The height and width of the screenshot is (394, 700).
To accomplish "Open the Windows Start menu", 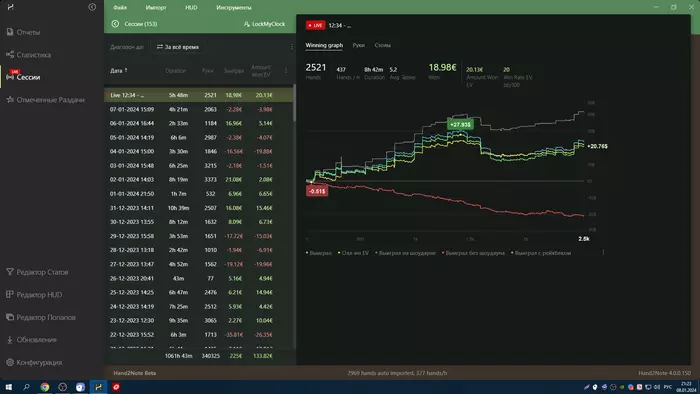I will 8,387.
